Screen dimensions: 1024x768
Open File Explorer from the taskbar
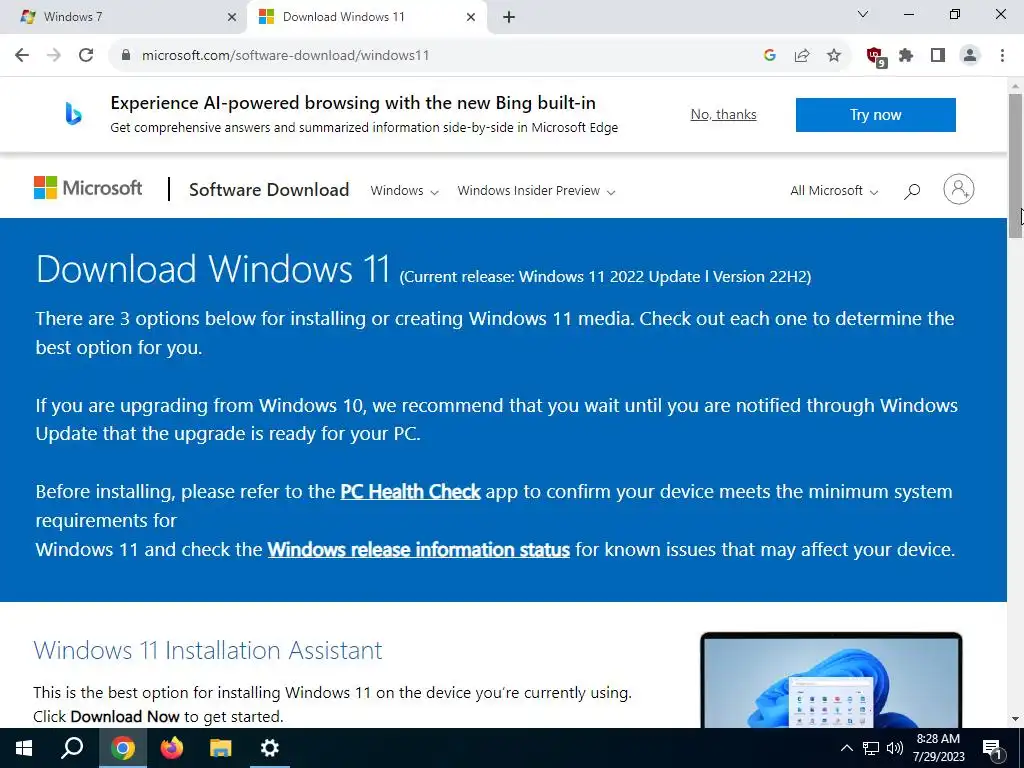[221, 748]
